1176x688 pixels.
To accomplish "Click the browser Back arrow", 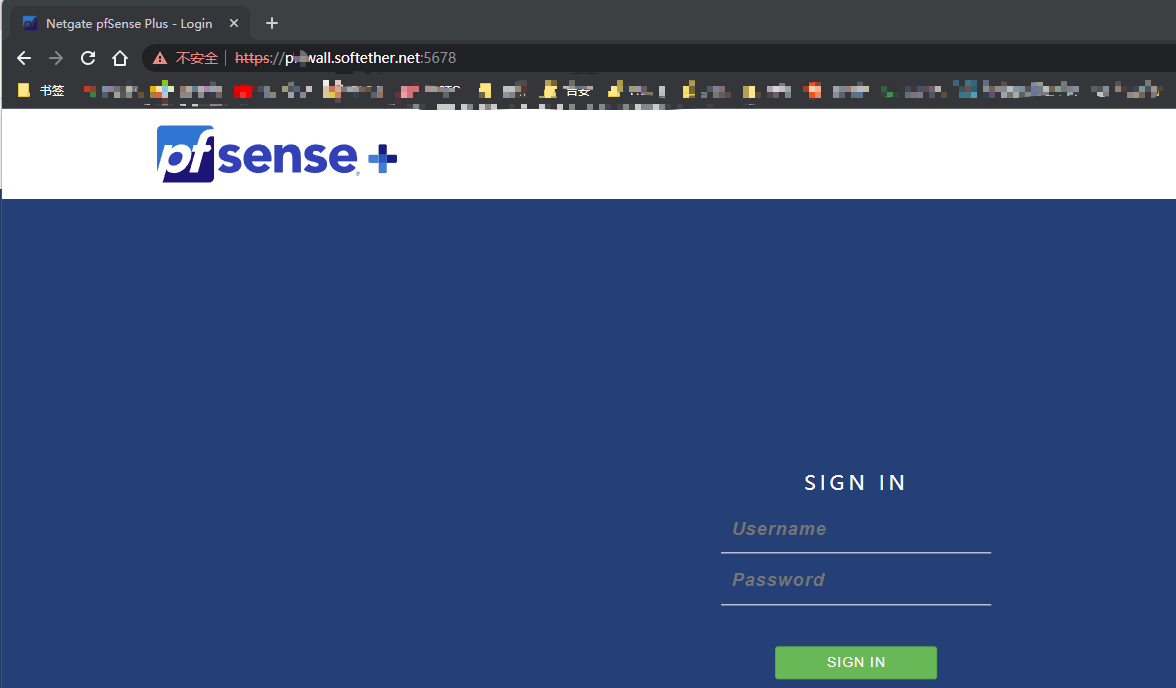I will coord(24,58).
